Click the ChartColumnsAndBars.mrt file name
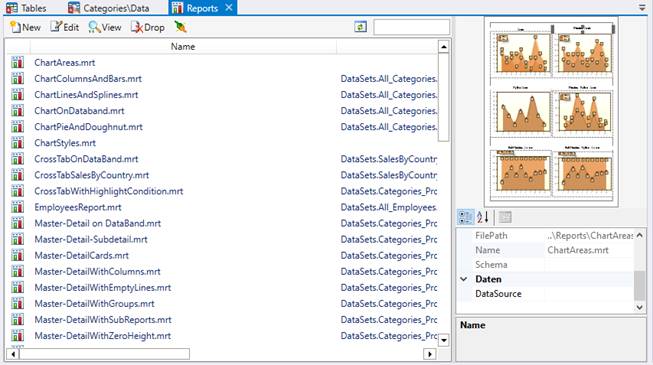Viewport: 653px width, 365px height. 88,79
